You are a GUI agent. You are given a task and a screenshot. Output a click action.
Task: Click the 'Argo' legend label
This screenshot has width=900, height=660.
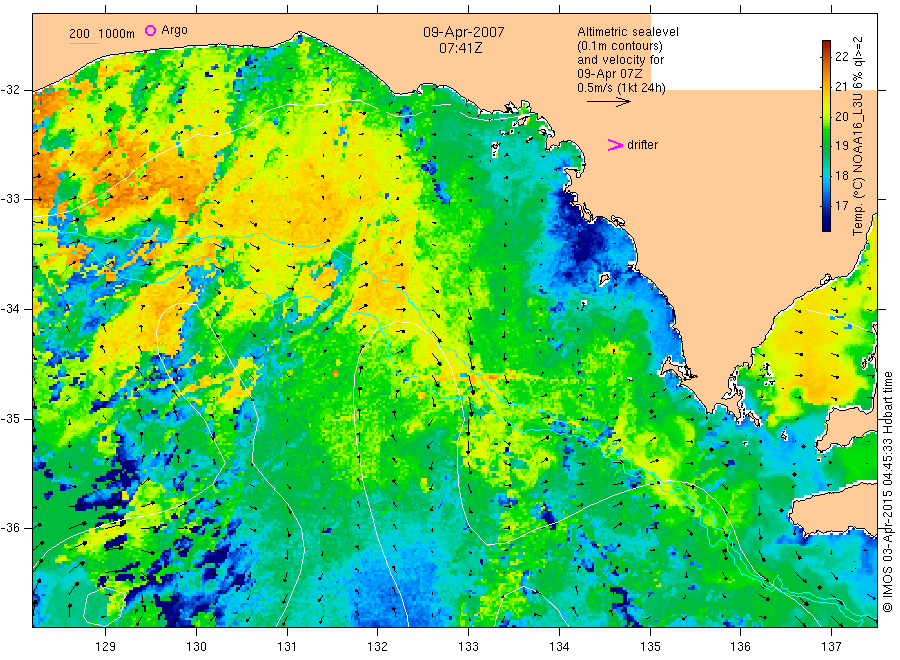point(174,30)
